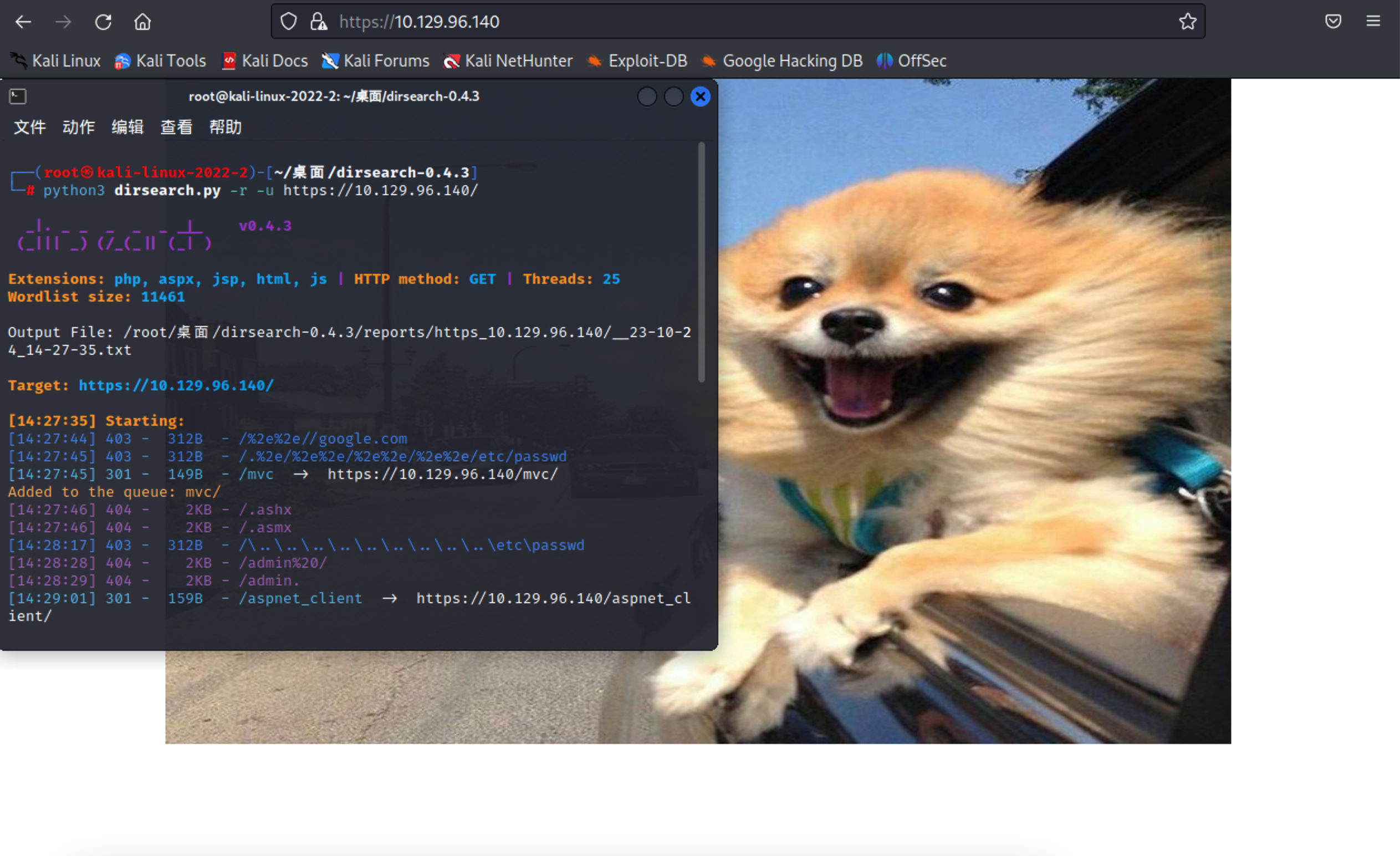Expand the 查看 terminal menu
Screen dimensions: 1400x856
tap(176, 128)
